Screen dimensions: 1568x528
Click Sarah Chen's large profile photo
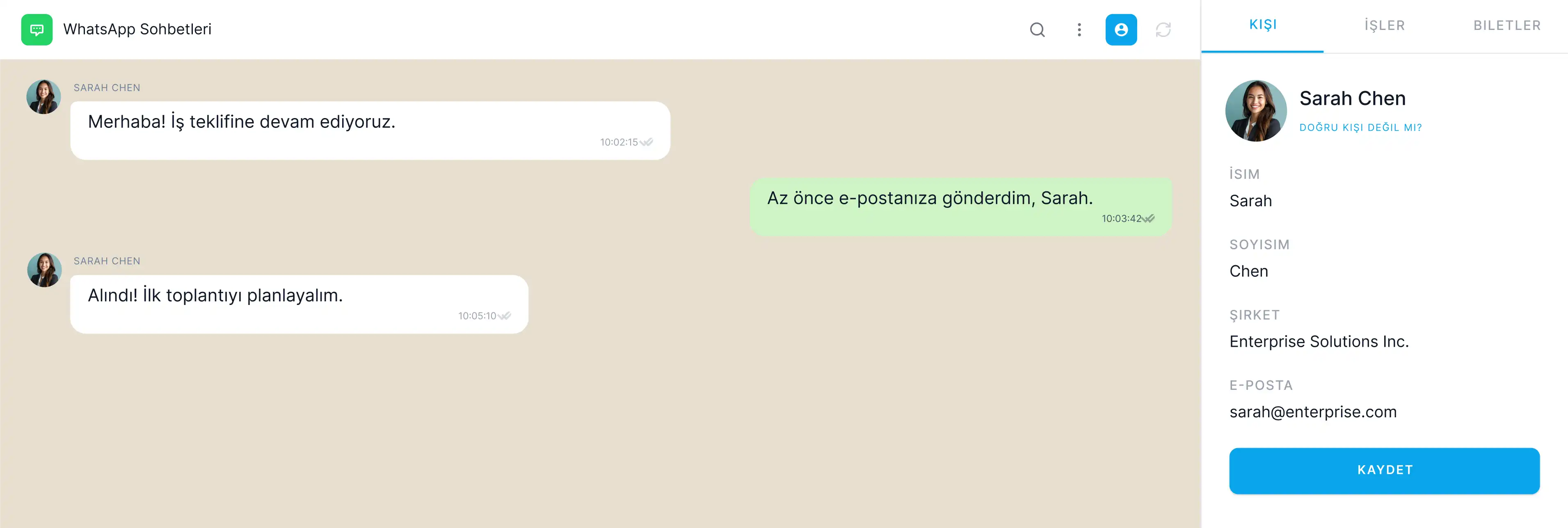[1256, 111]
